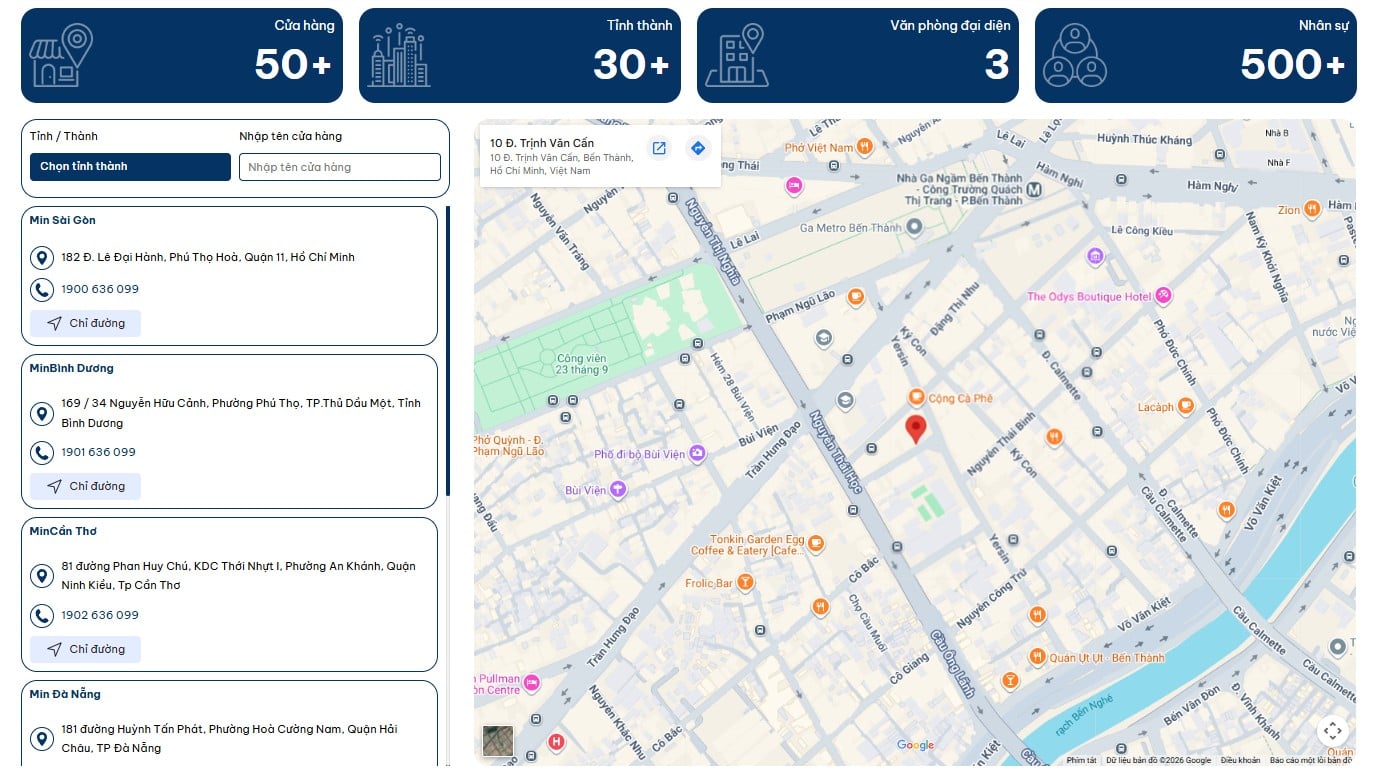Click the people icon in 'Nhân sự' card
The width and height of the screenshot is (1375, 777).
tap(1075, 55)
